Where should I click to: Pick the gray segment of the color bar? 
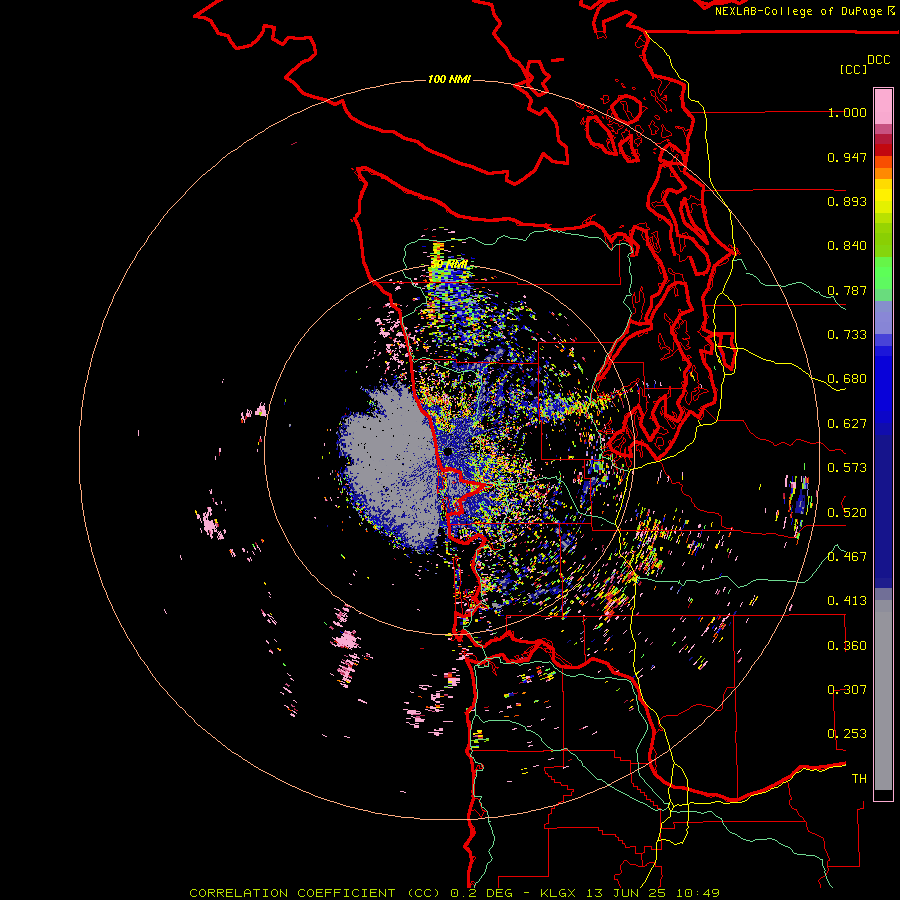point(883,695)
